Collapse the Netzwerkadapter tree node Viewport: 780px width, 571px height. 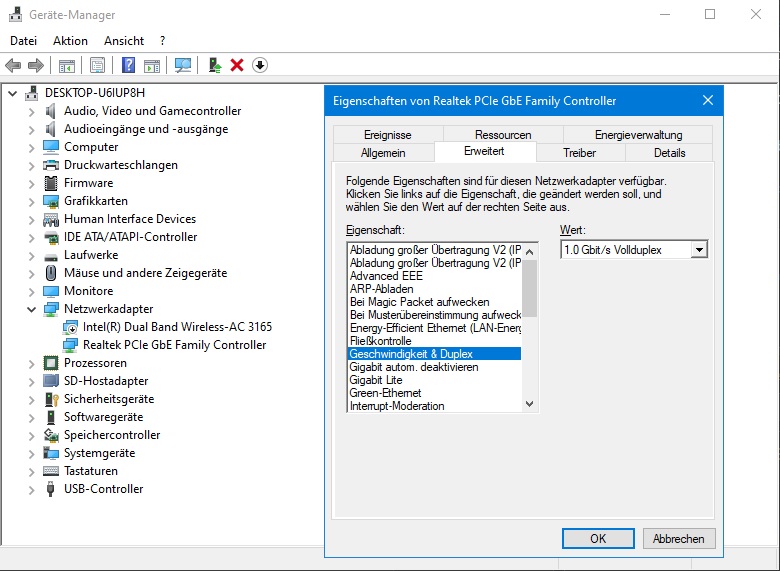pos(31,309)
